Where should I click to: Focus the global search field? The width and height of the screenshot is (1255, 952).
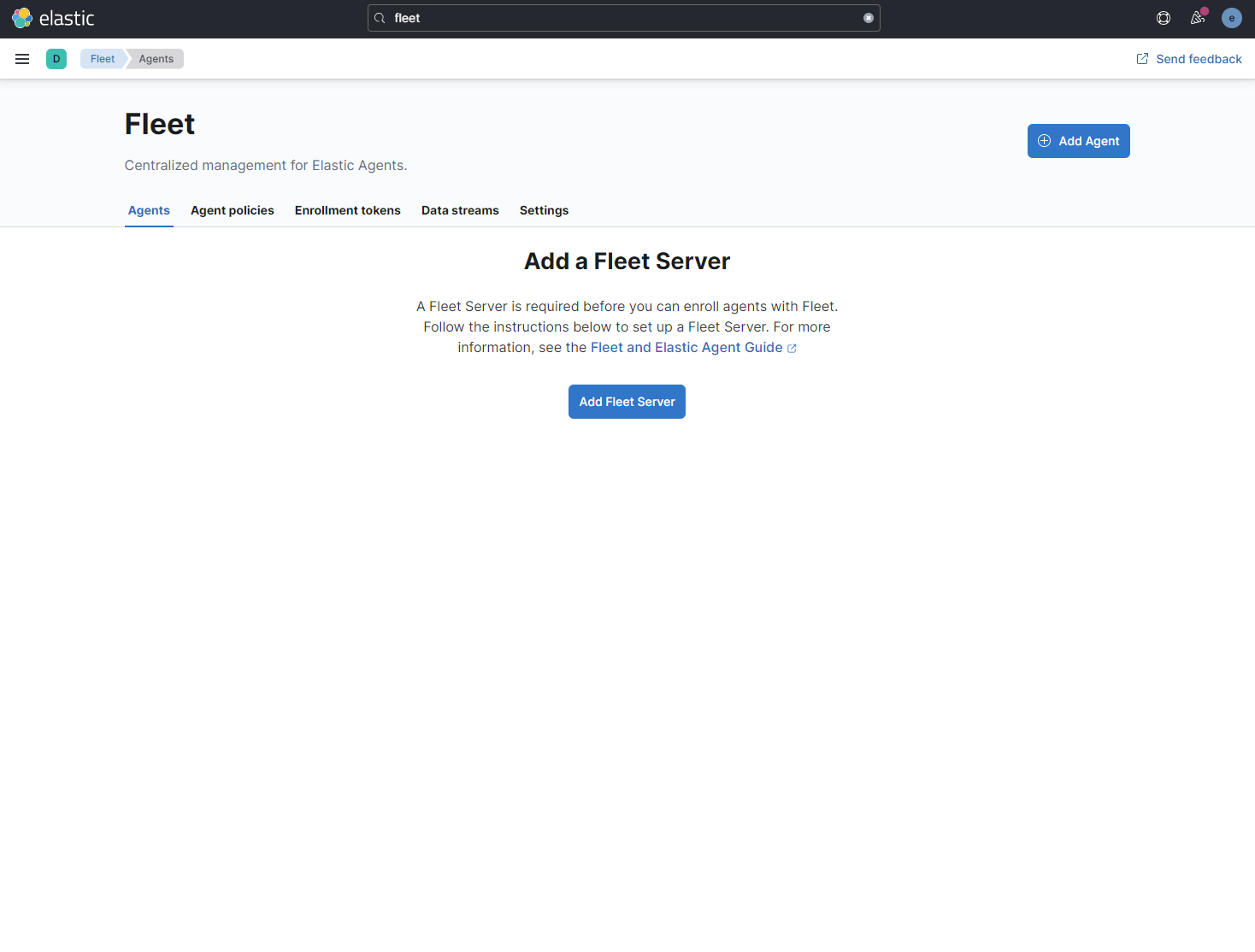[624, 18]
